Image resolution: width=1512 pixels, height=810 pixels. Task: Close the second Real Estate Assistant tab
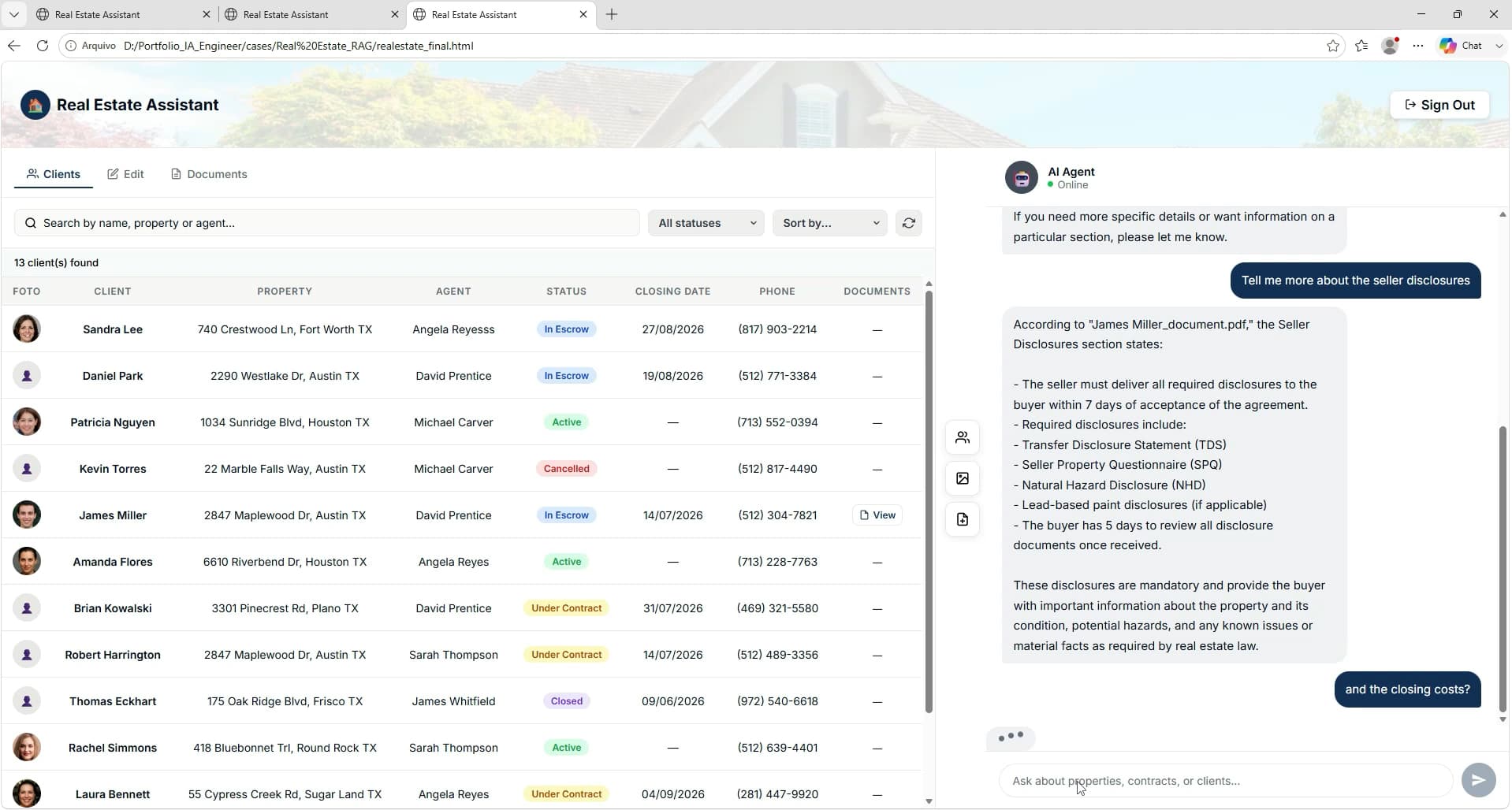[395, 14]
